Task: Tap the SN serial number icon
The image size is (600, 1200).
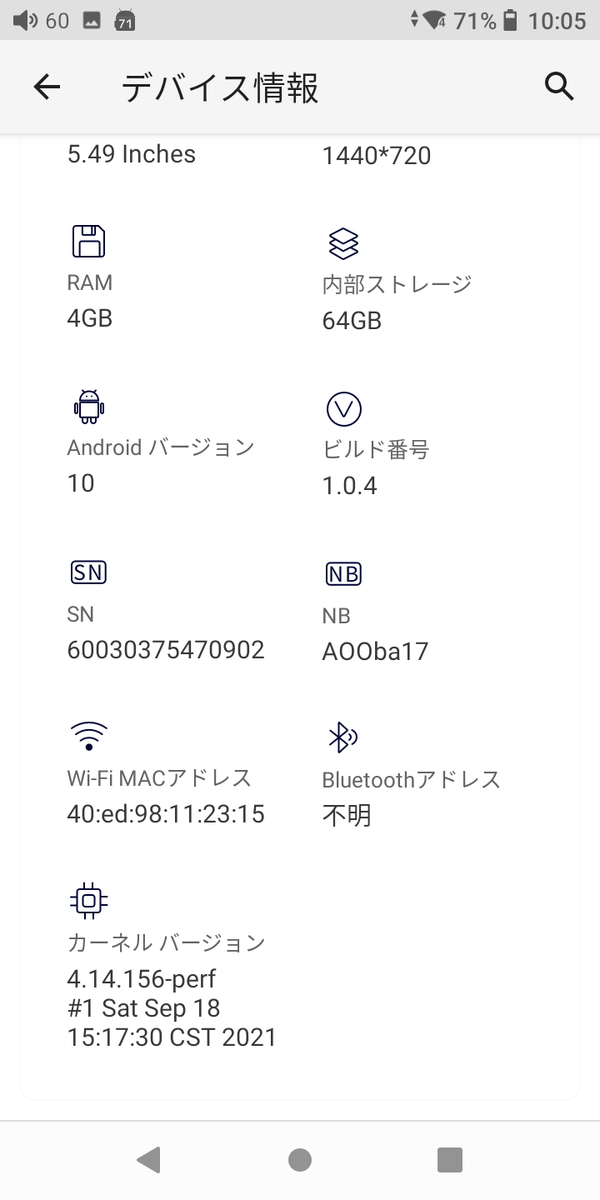Action: click(x=88, y=572)
